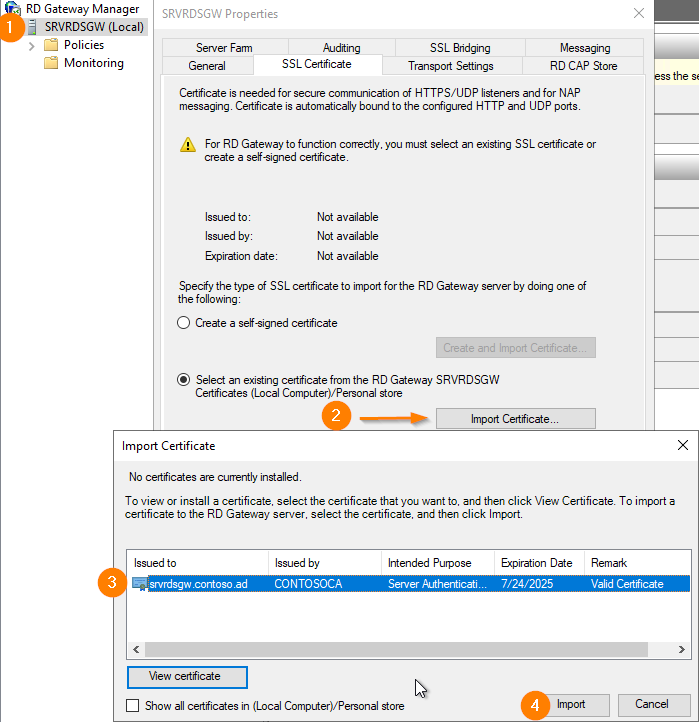699x722 pixels.
Task: Switch to the Transport Settings tab
Action: pyautogui.click(x=451, y=65)
